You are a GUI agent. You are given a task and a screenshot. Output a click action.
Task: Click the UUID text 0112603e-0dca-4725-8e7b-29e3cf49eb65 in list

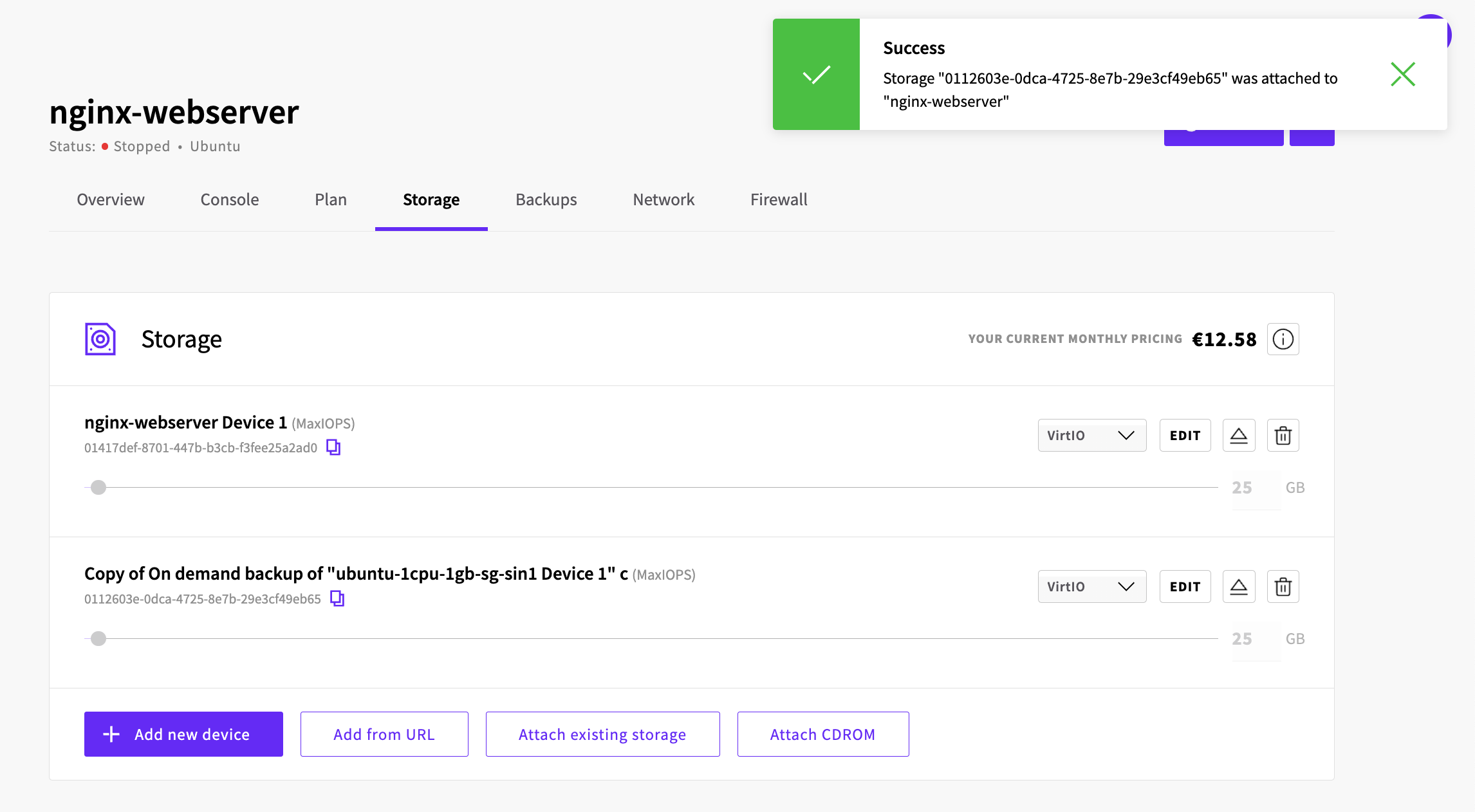(203, 599)
